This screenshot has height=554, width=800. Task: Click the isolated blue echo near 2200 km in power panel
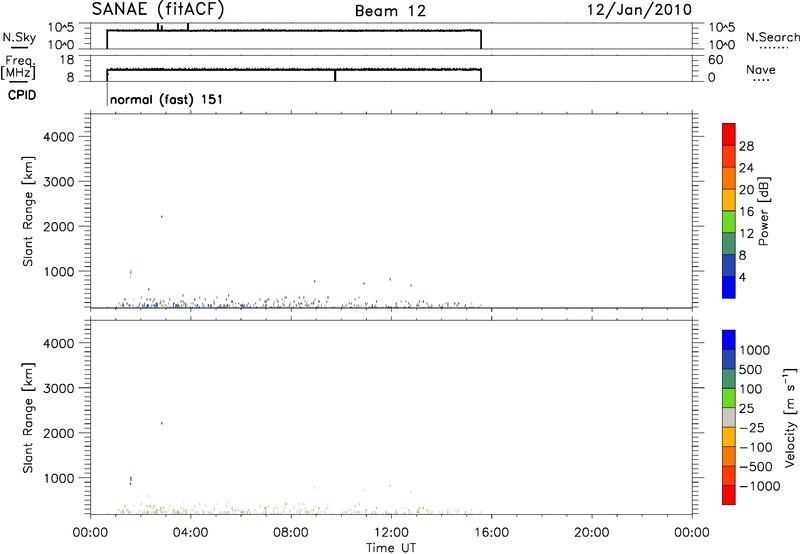(x=162, y=216)
